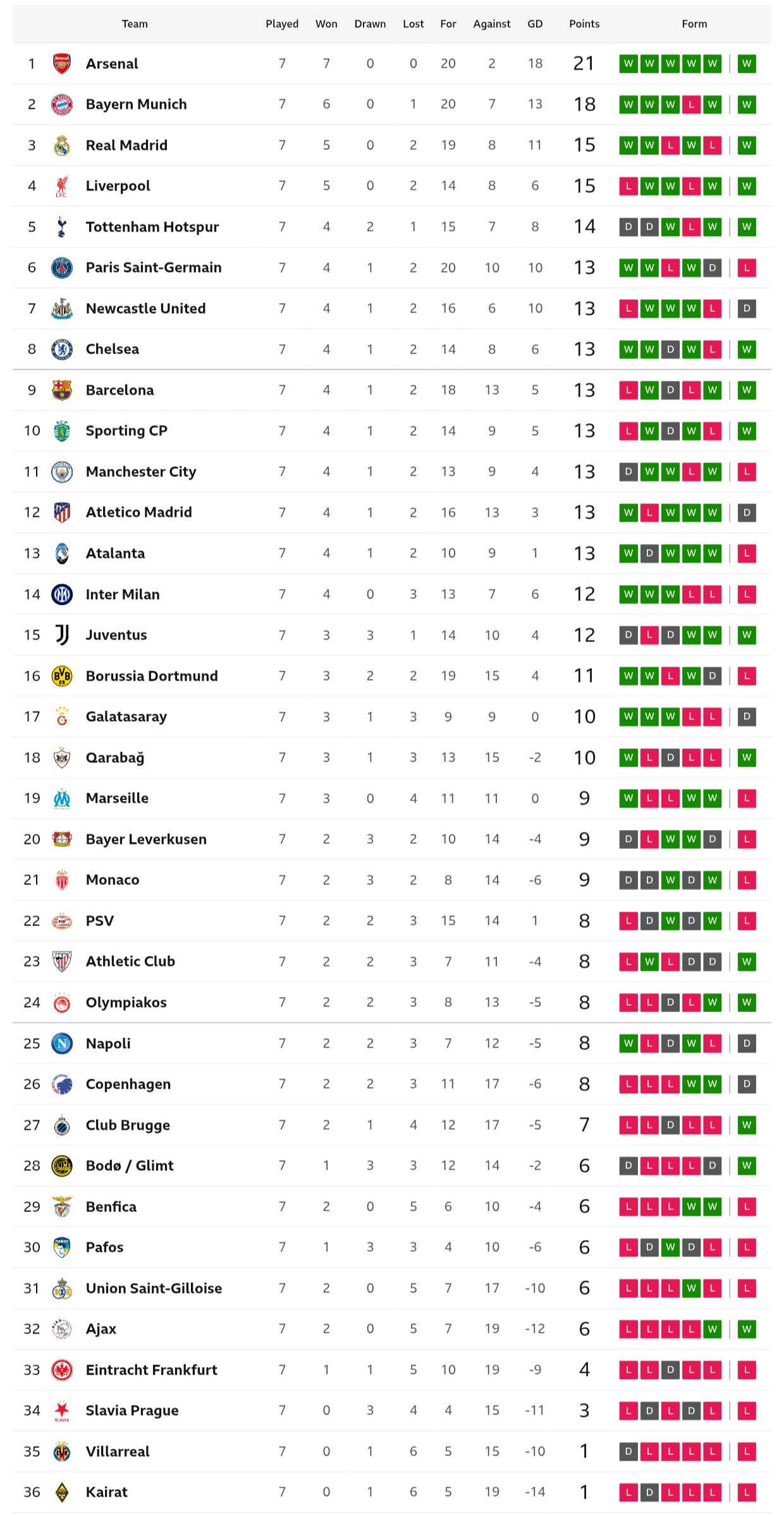Click the Points column header
This screenshot has height=1515, width=784.
(x=584, y=24)
